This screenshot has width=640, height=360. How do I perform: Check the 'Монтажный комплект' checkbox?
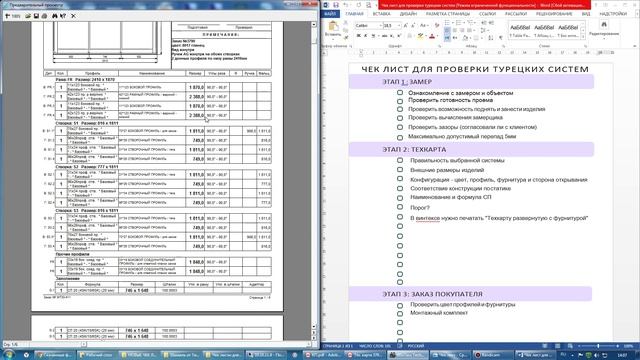point(400,313)
